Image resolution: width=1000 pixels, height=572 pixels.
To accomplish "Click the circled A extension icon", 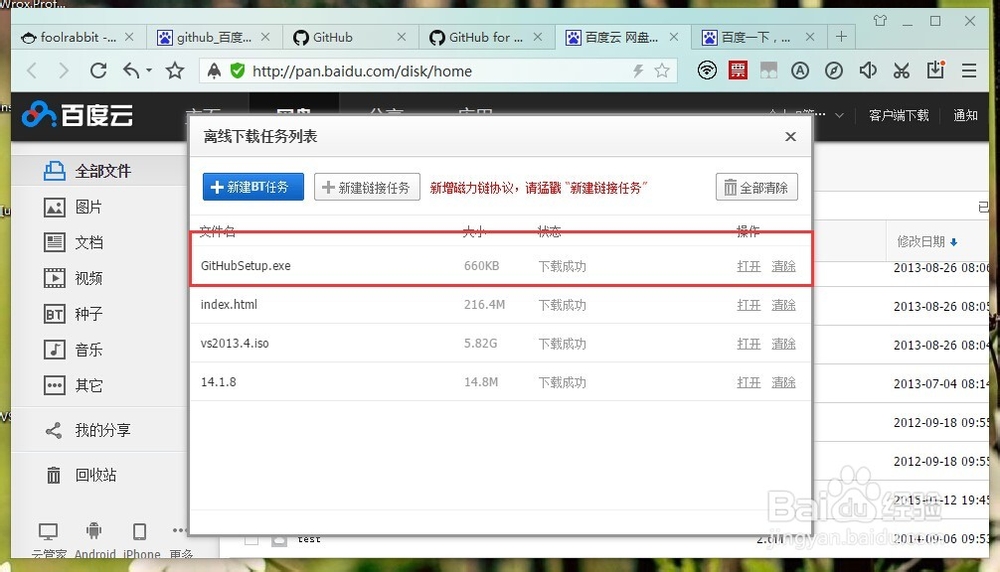I will [800, 70].
